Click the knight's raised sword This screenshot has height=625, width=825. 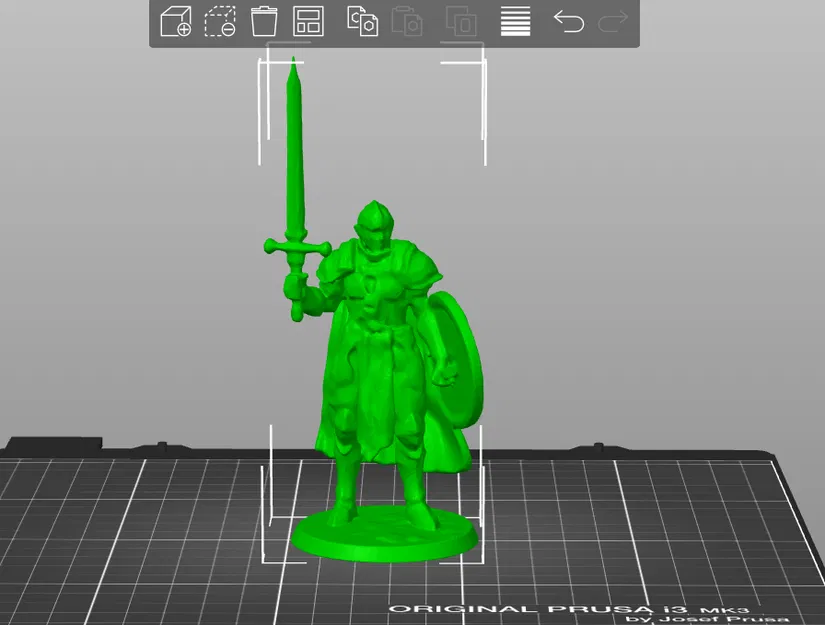click(x=291, y=150)
